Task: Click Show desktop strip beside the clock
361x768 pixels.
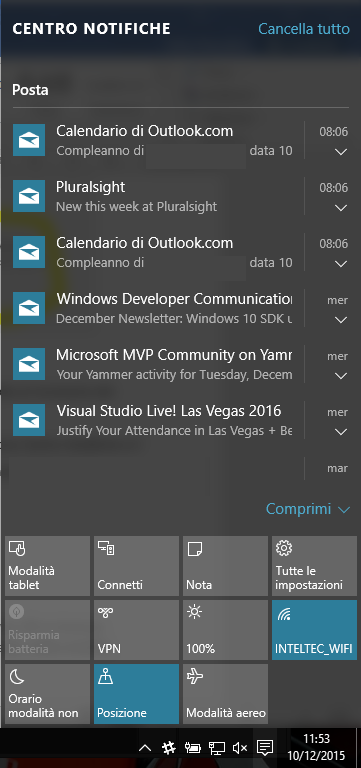Action: [358, 747]
